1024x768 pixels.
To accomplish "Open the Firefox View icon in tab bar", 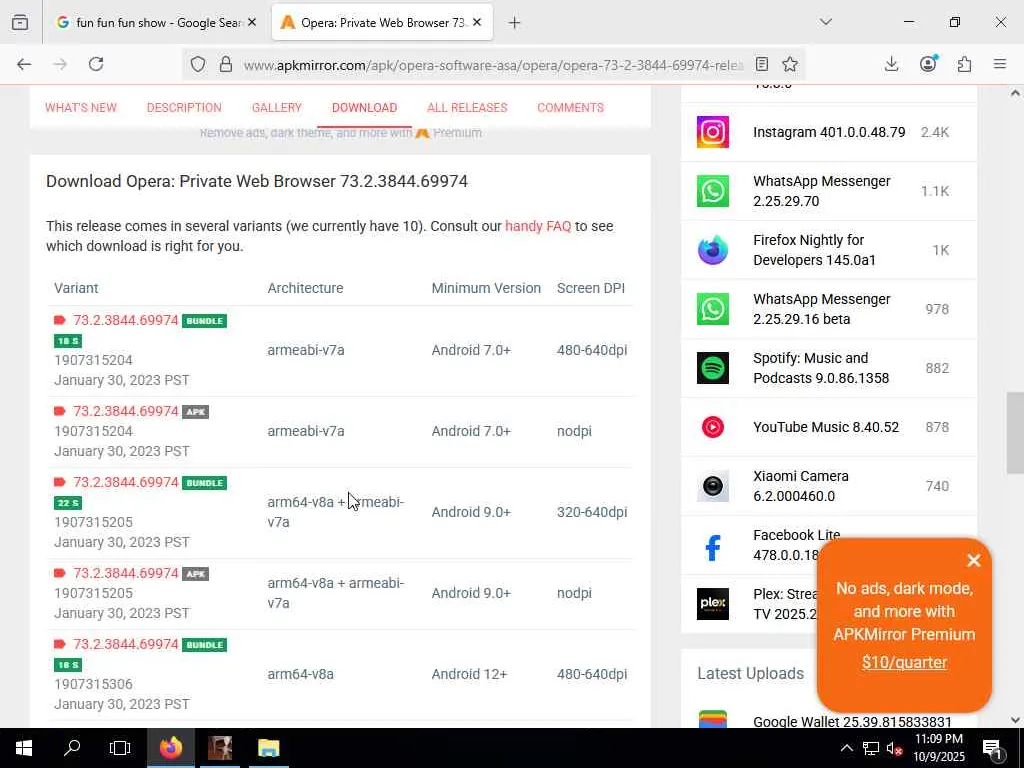I will point(20,23).
